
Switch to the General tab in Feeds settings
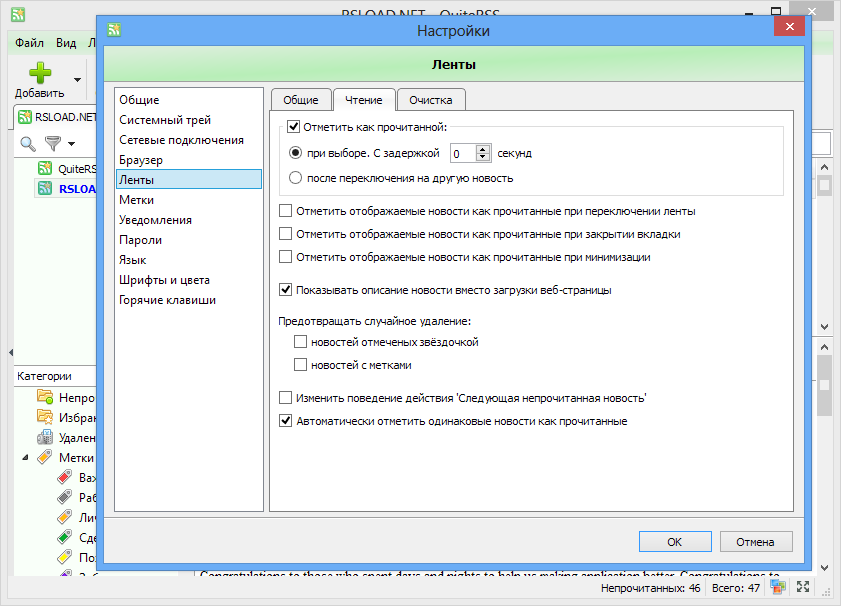(301, 100)
